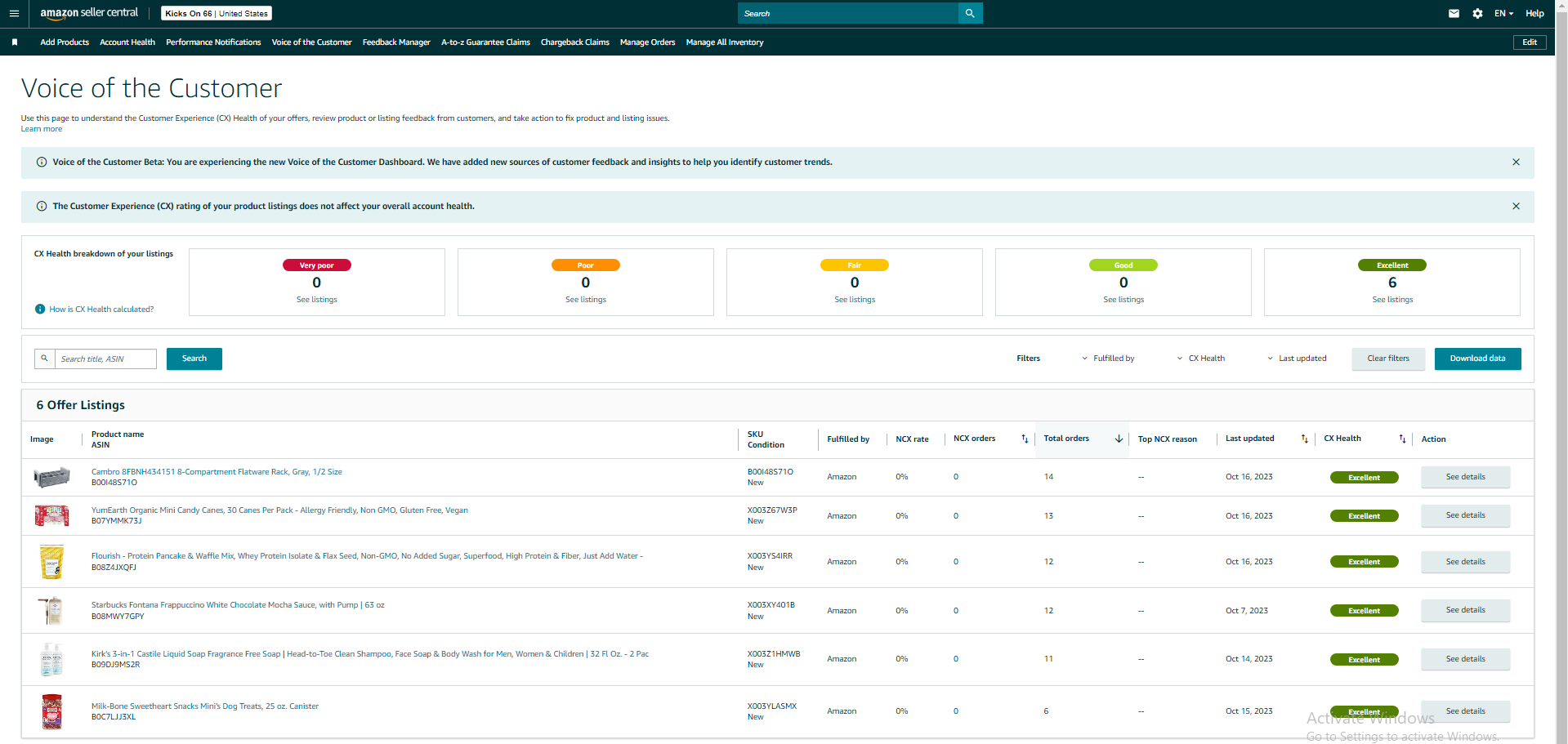Open the EN language dropdown

point(1503,13)
